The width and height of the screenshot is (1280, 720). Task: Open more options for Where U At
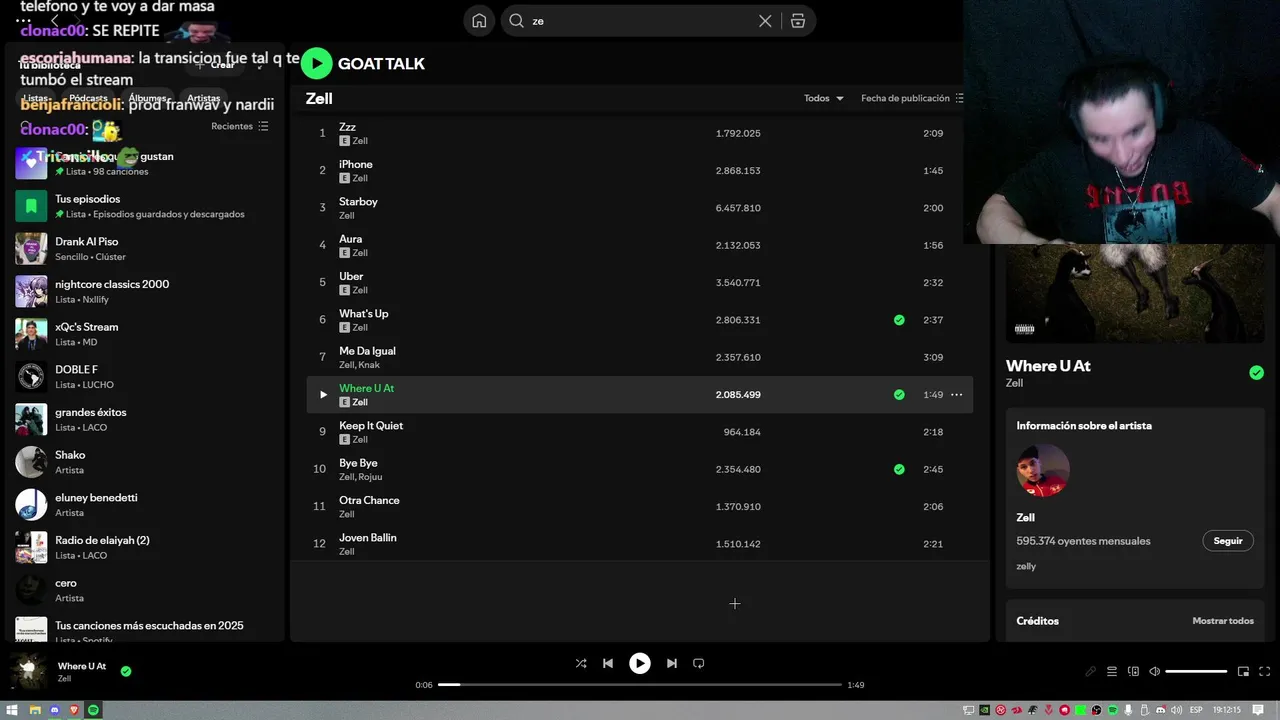pos(957,395)
